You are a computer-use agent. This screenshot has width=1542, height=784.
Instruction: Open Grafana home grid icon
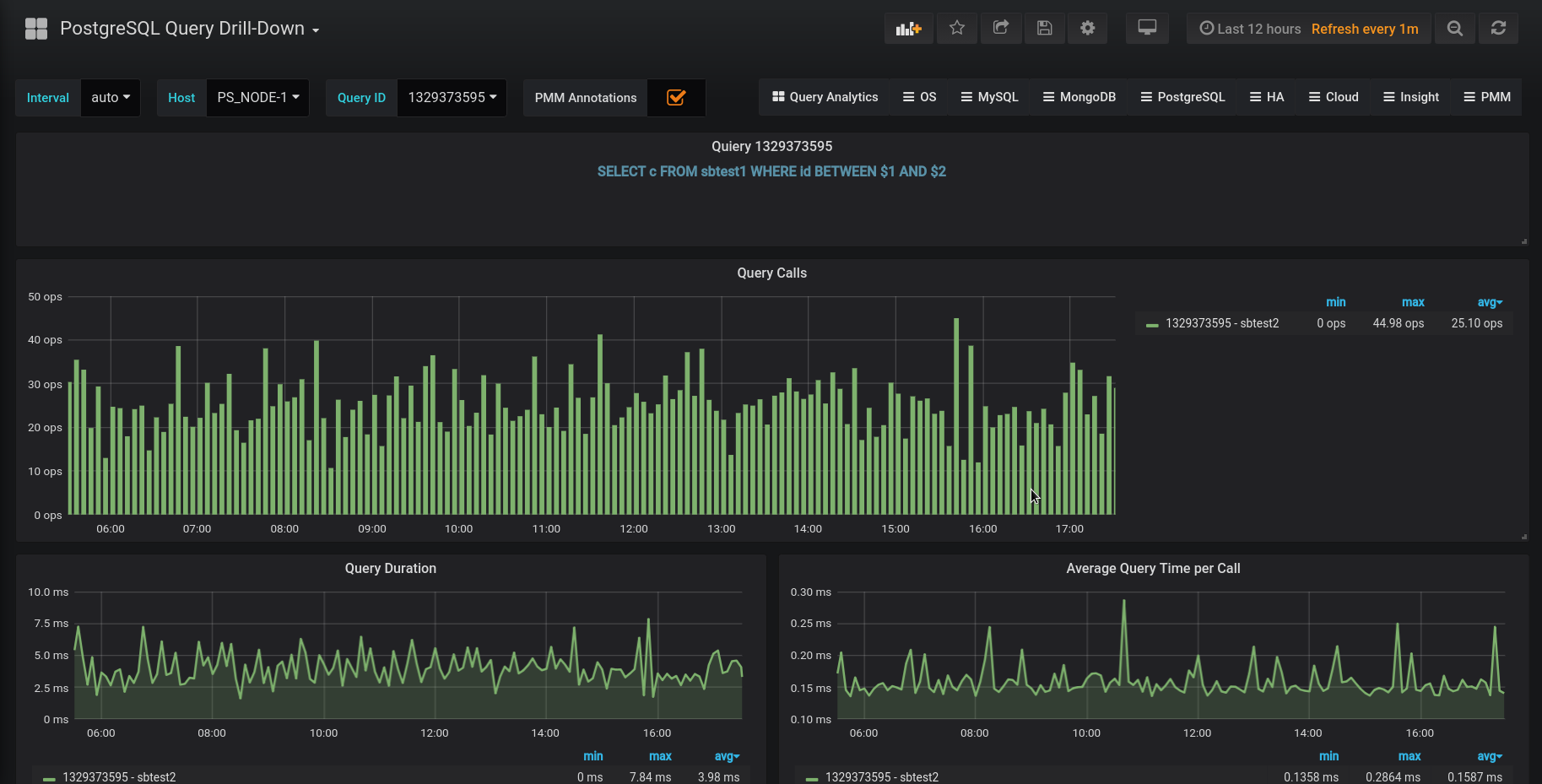pos(36,29)
